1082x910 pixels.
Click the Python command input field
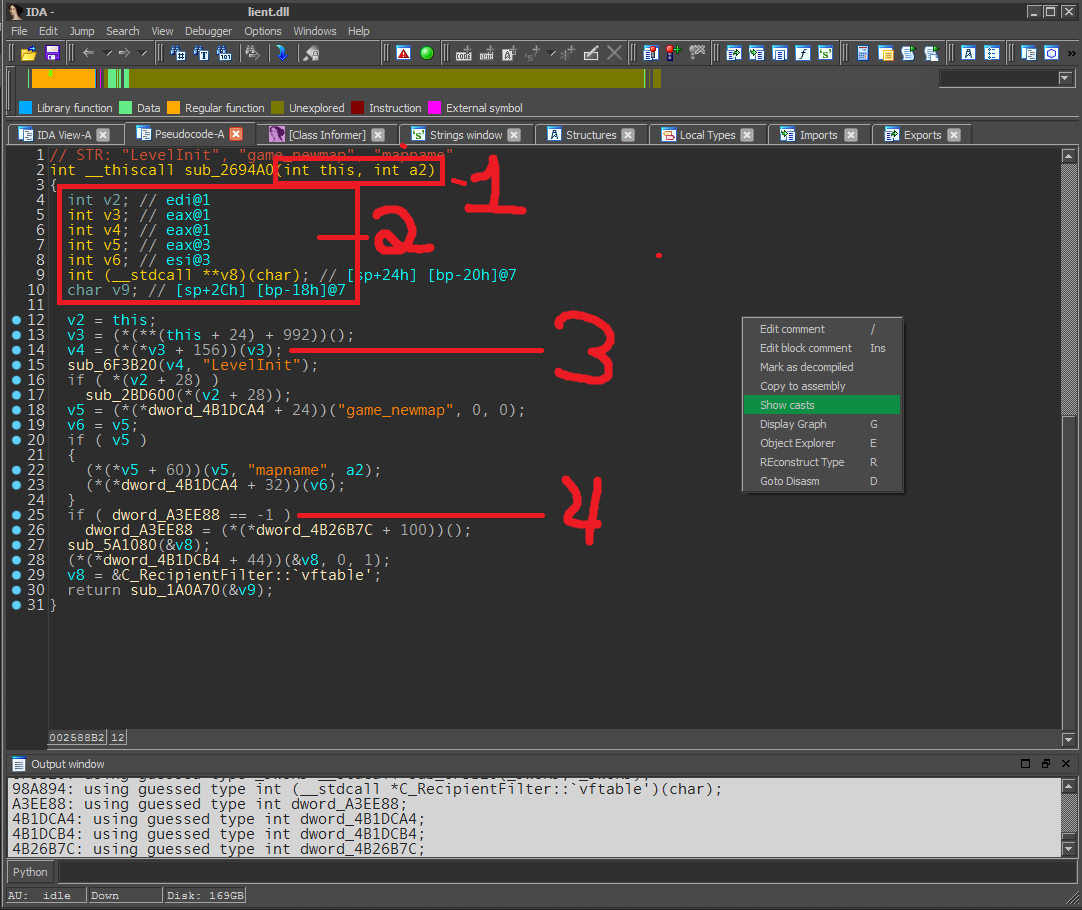pyautogui.click(x=567, y=872)
